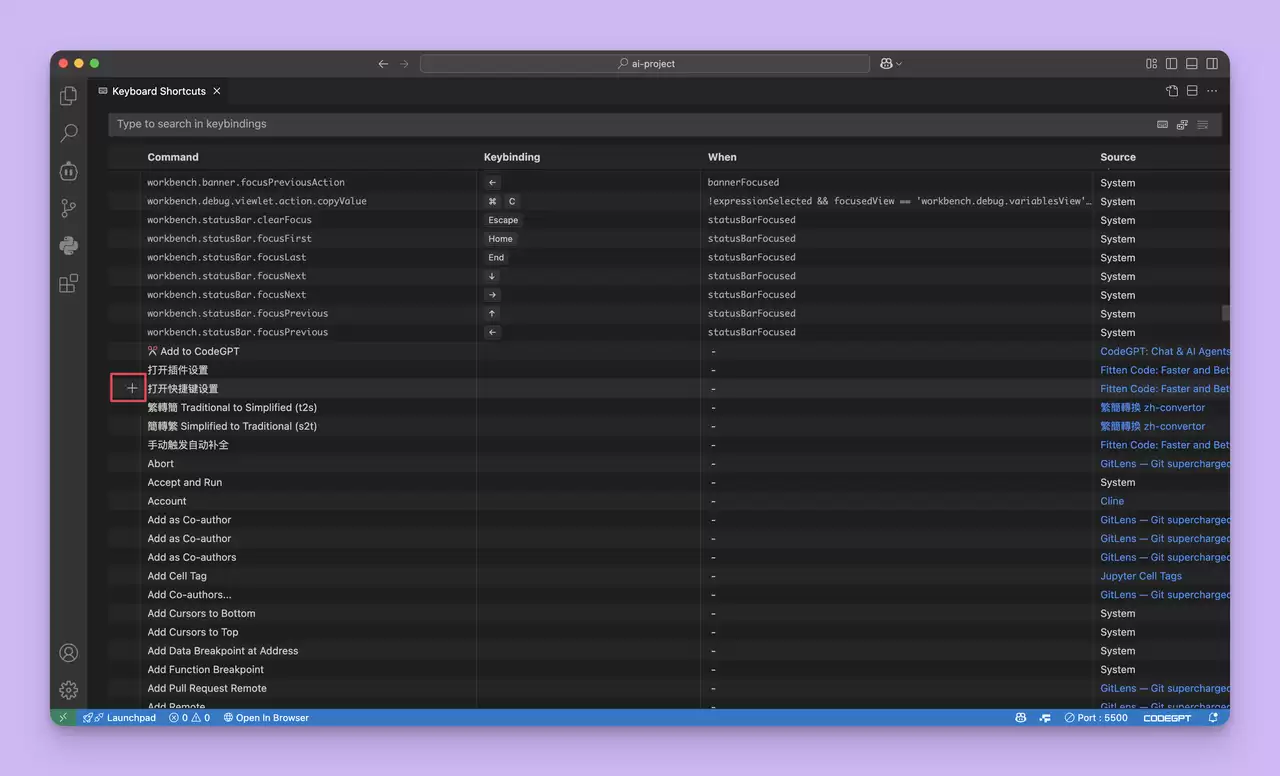The width and height of the screenshot is (1280, 776).
Task: Split the editor with split icon
Action: (1192, 91)
